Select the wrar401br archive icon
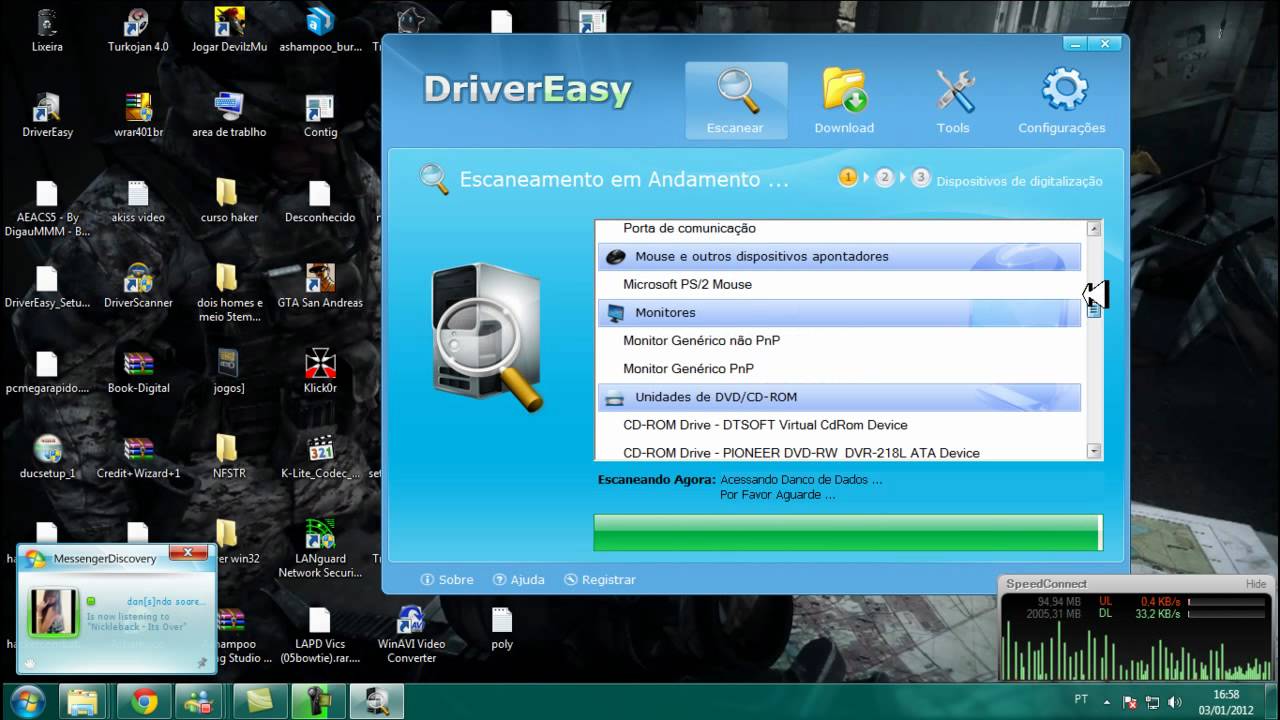The image size is (1280, 720). click(x=138, y=115)
